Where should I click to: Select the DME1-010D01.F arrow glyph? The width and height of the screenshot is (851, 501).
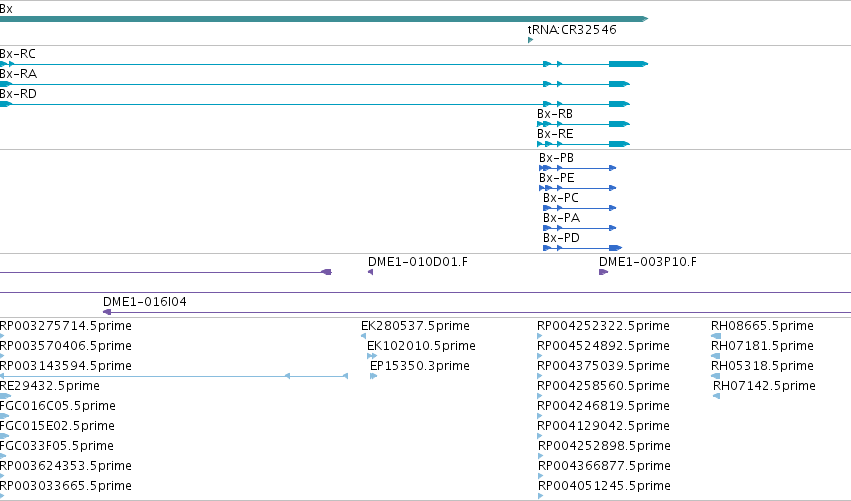point(370,272)
